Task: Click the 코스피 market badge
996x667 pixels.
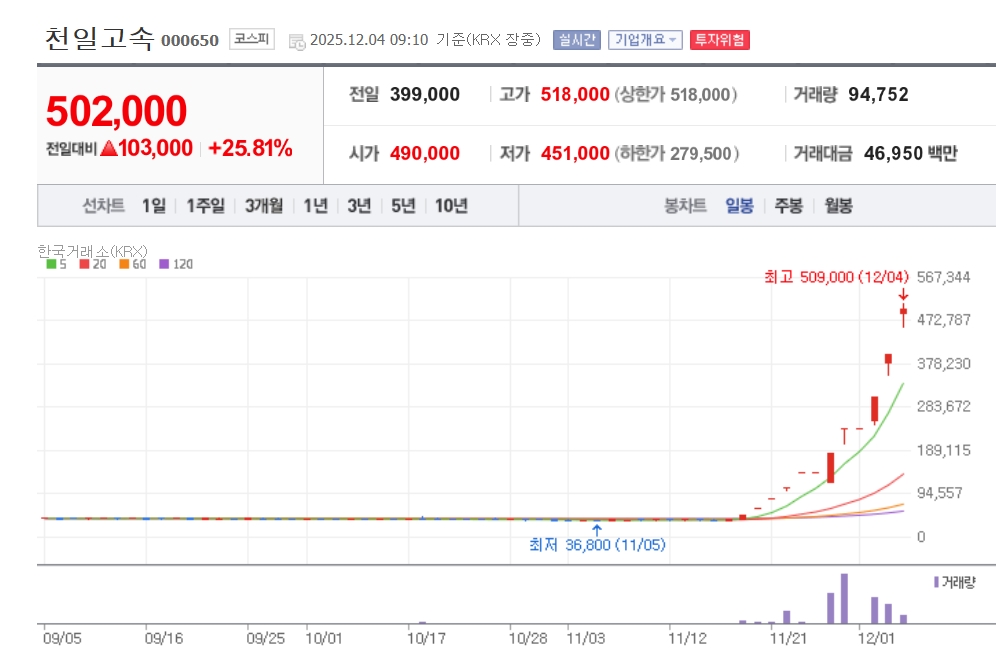Action: point(251,40)
